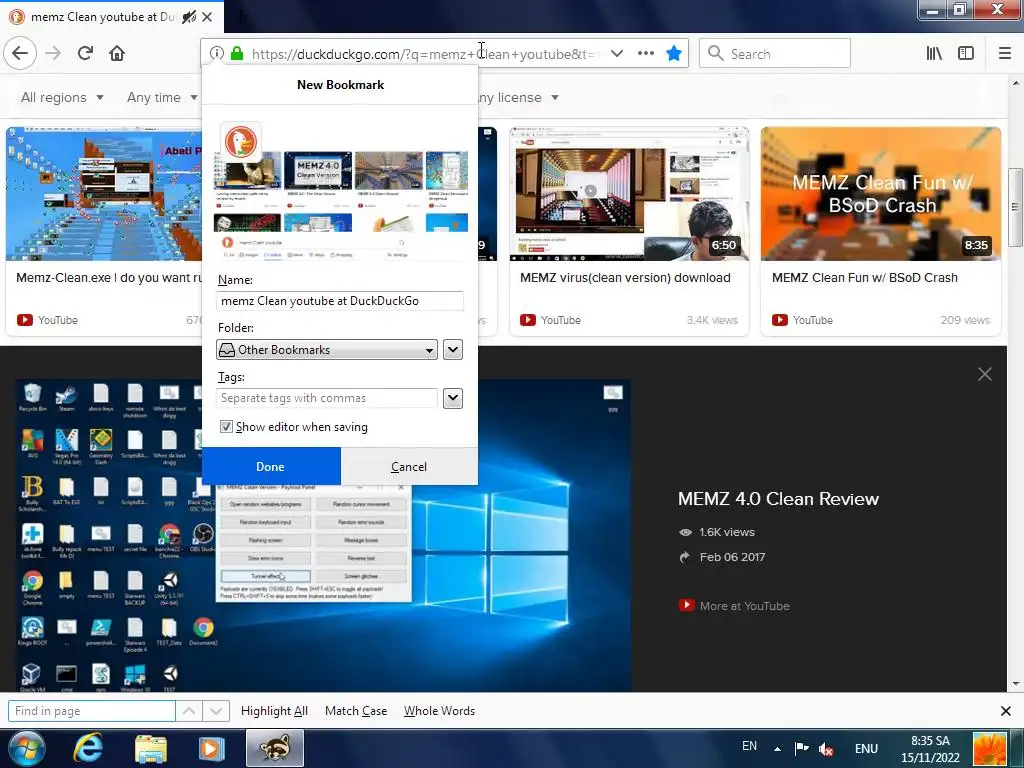Open the media player taskbar icon
This screenshot has width=1024, height=768.
click(x=211, y=748)
